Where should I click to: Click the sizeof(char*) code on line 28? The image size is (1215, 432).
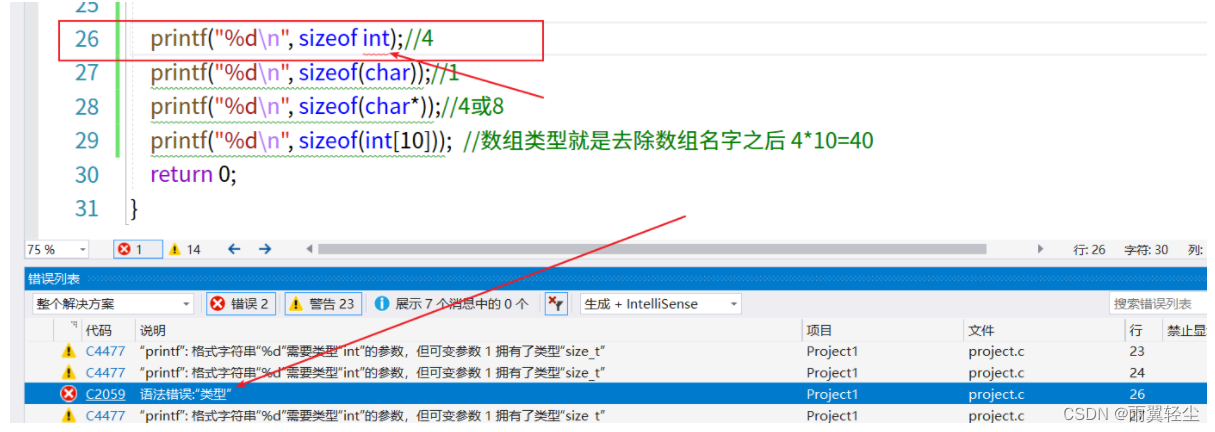click(364, 107)
